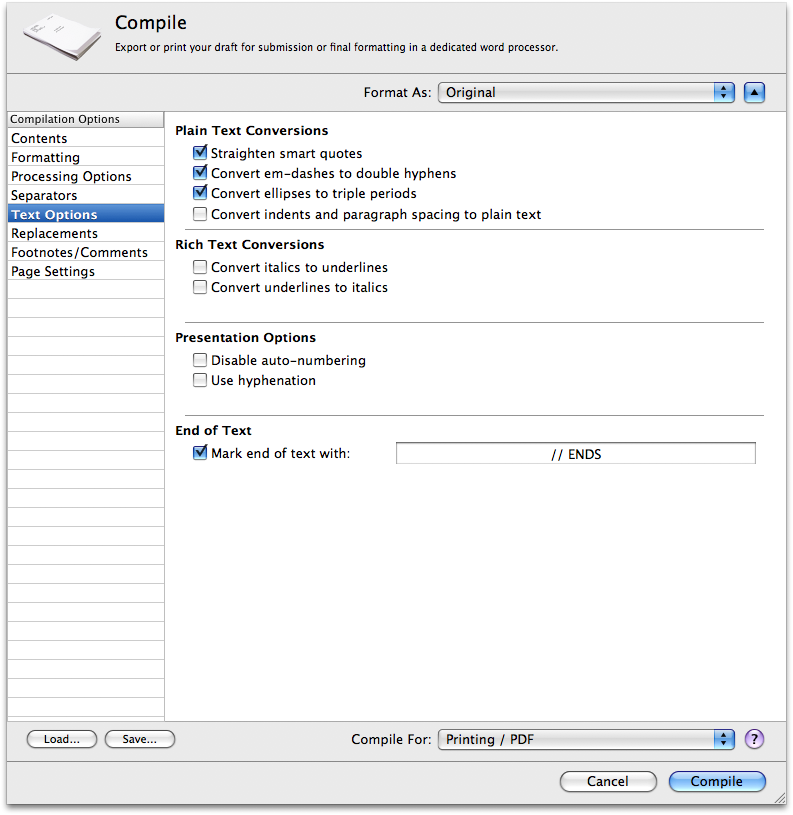
Task: Go to Footnotes/Comments settings
Action: [79, 253]
